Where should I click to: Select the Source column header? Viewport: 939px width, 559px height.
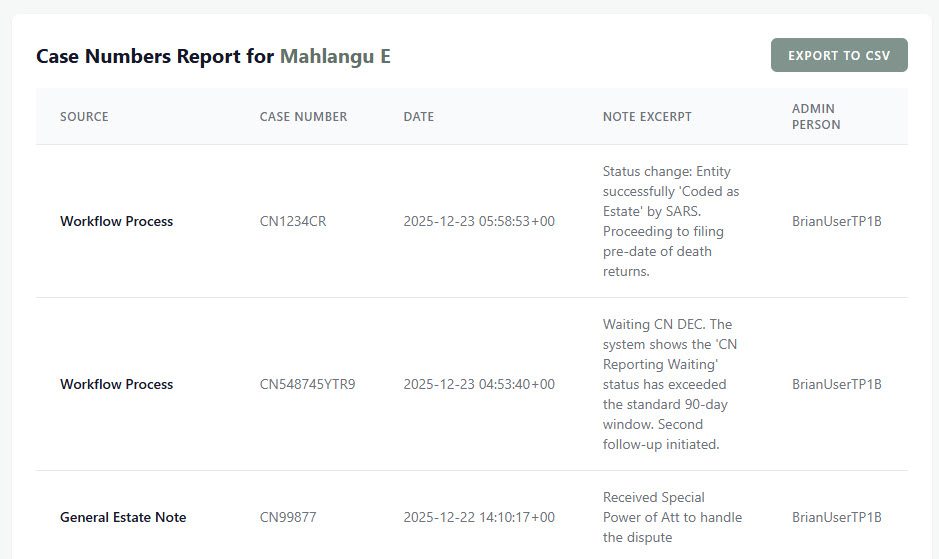click(x=84, y=117)
